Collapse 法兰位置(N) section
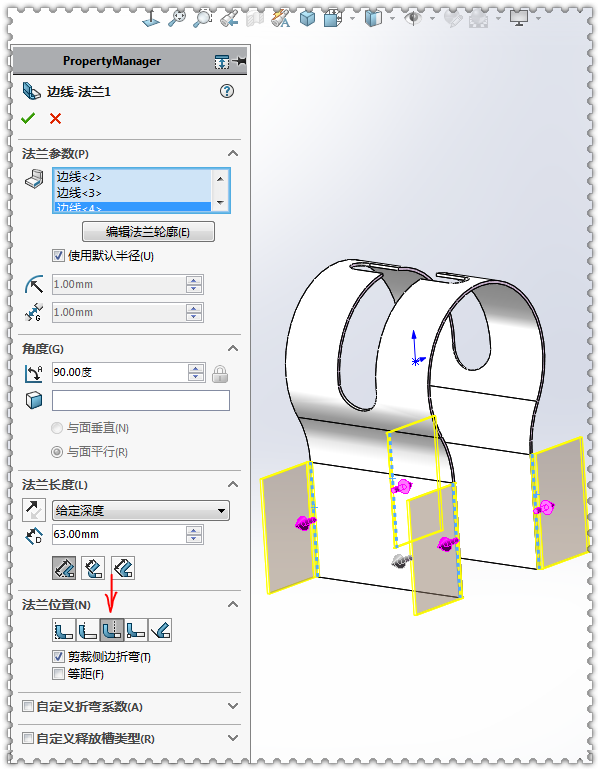Screen dimensions: 600x771 (x=233, y=604)
